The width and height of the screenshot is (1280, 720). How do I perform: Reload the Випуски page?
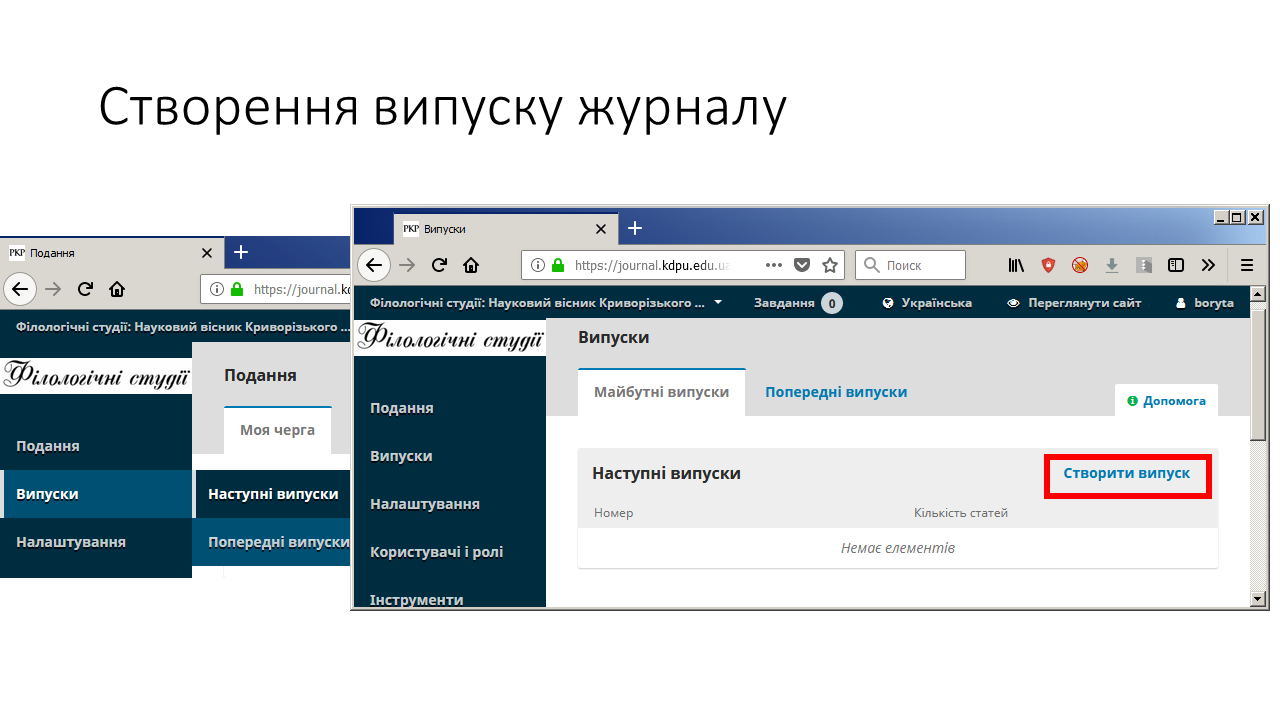coord(439,265)
